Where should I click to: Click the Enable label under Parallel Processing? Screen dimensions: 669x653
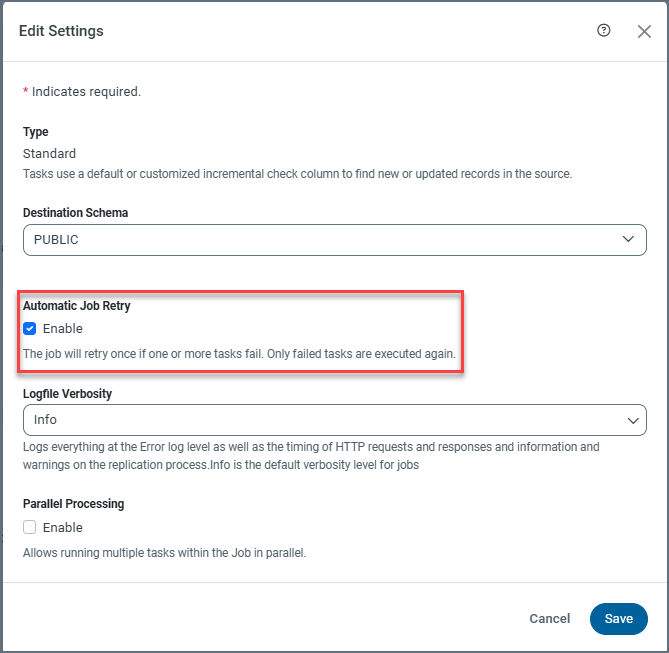(x=62, y=527)
